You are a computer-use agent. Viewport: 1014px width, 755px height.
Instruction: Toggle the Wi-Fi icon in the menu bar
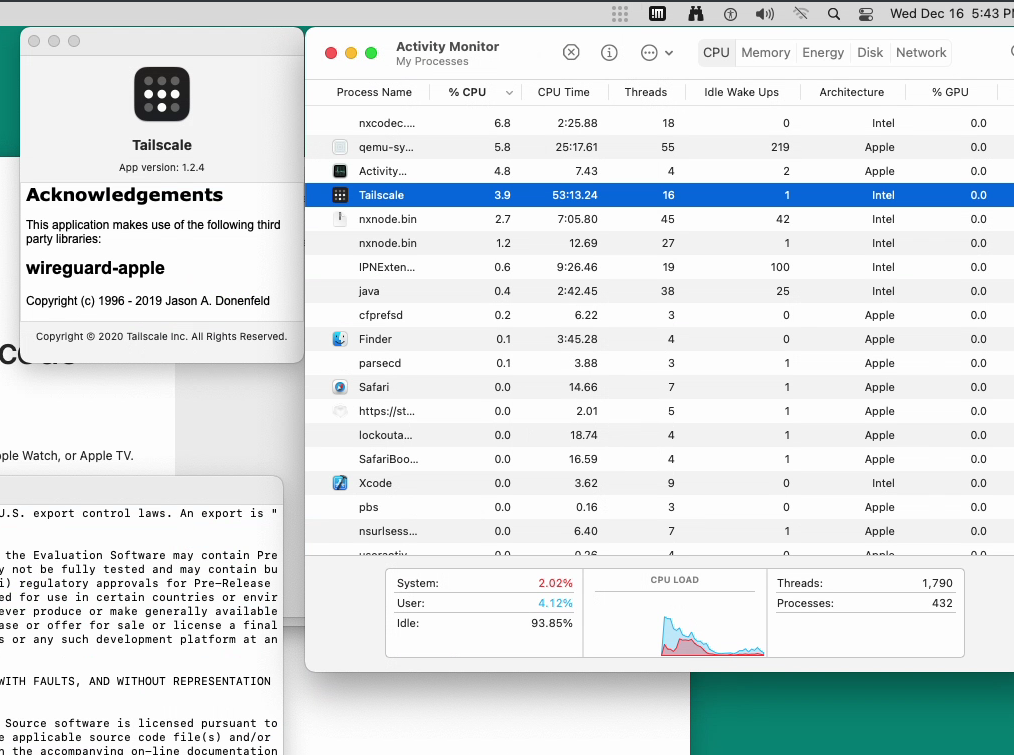[x=800, y=14]
